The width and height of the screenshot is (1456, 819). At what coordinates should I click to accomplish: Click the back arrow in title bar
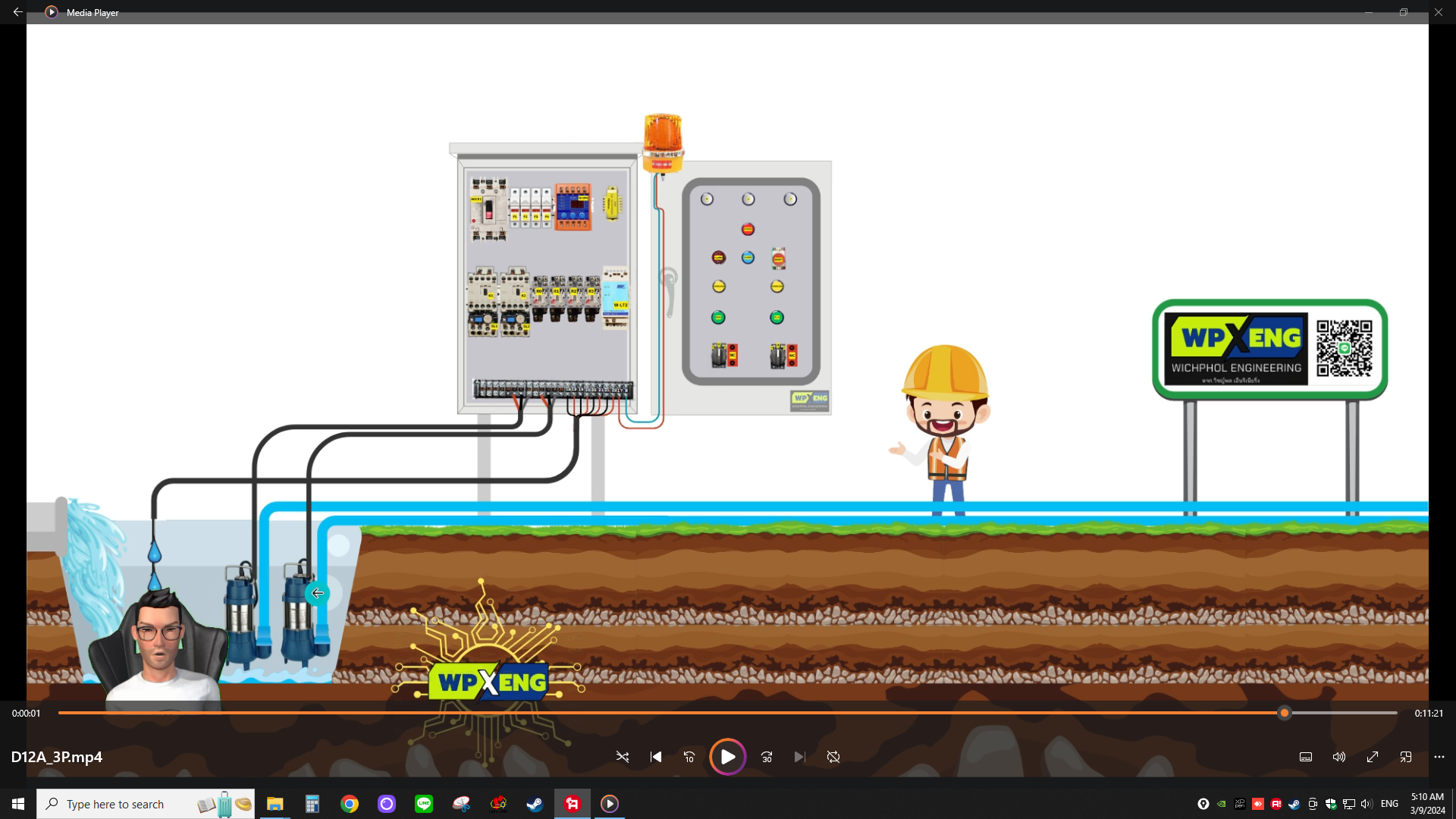click(17, 12)
